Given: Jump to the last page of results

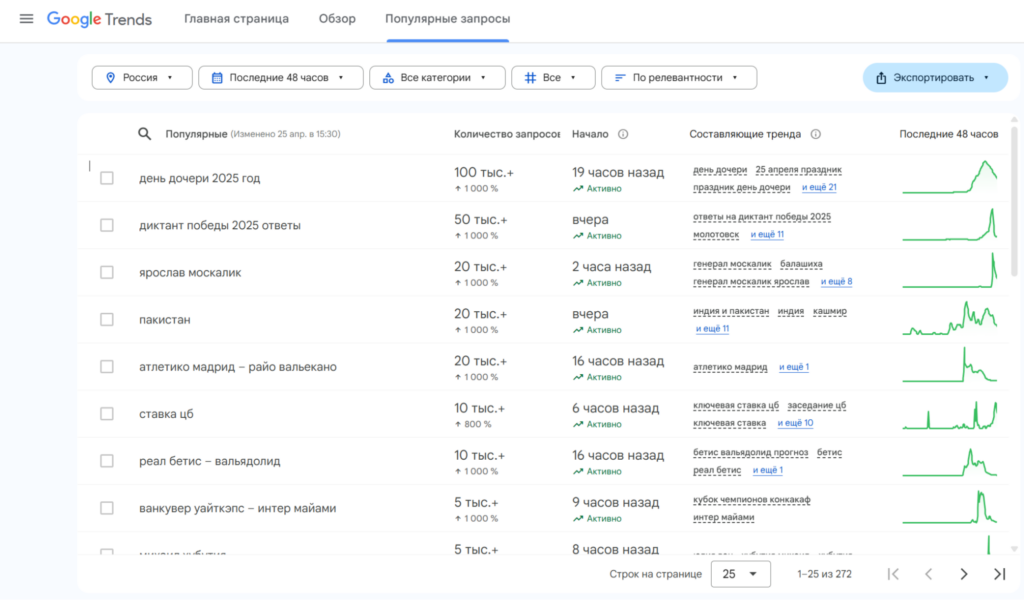Looking at the screenshot, I should tap(999, 574).
